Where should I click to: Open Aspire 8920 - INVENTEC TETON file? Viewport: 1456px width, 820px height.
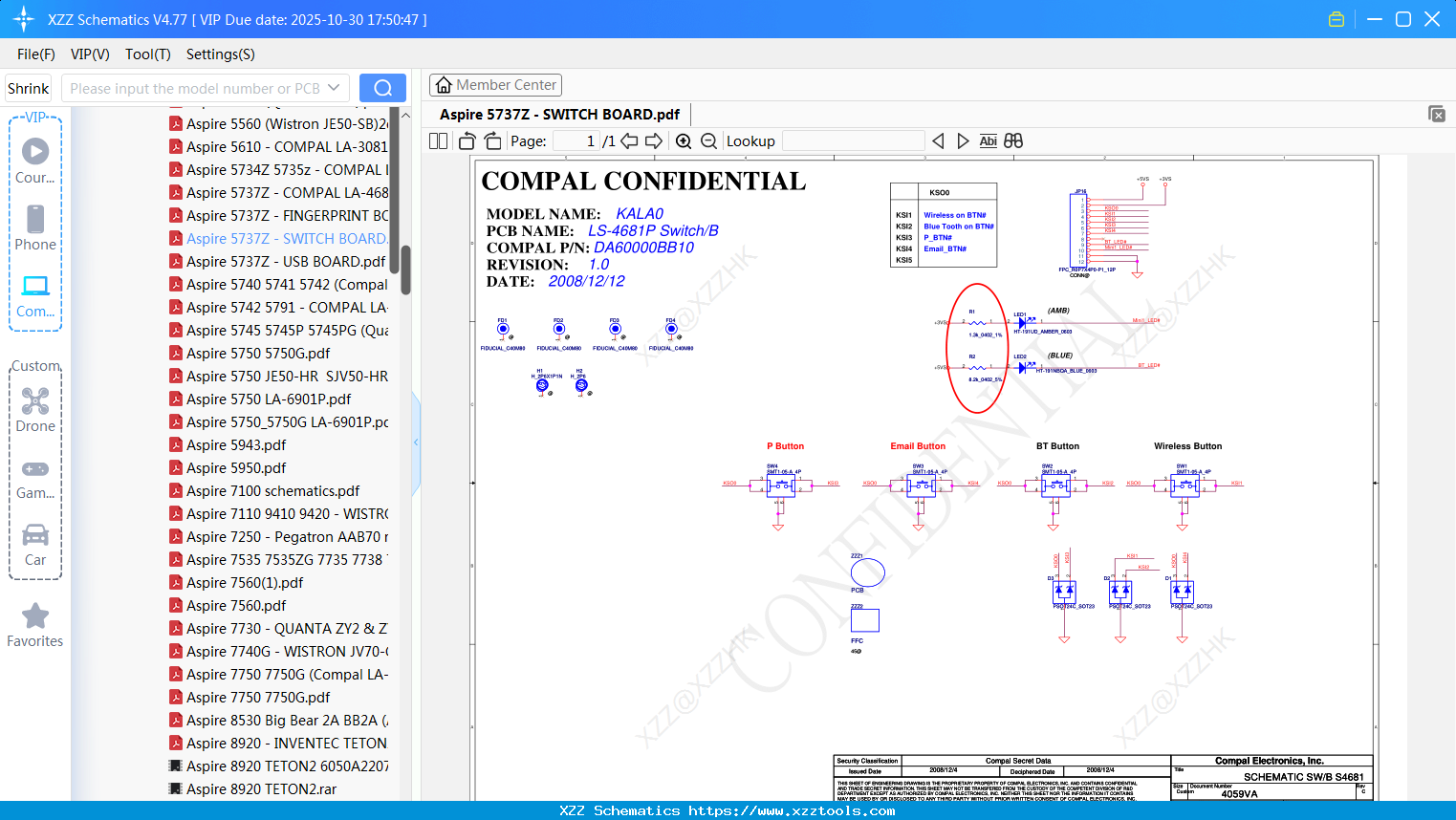click(x=278, y=744)
